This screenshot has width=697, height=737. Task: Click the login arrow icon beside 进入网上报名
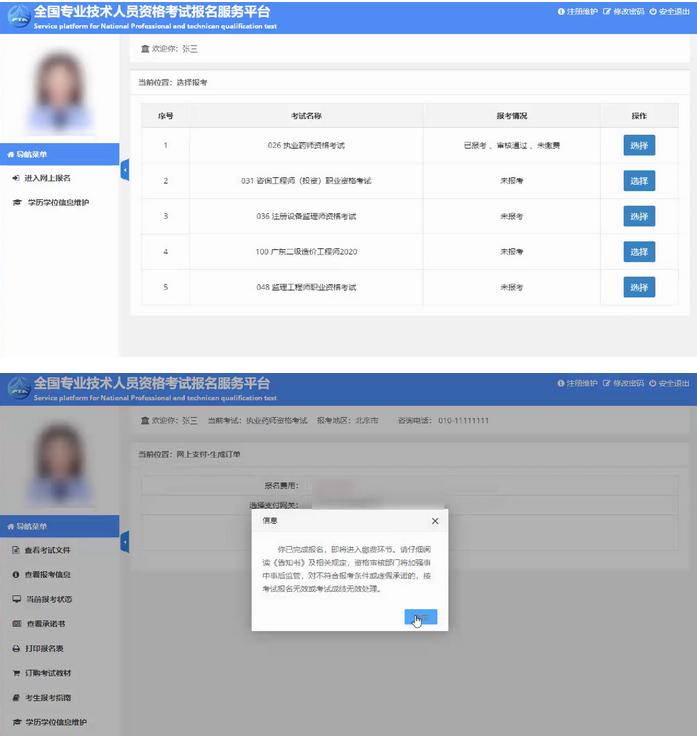click(16, 178)
